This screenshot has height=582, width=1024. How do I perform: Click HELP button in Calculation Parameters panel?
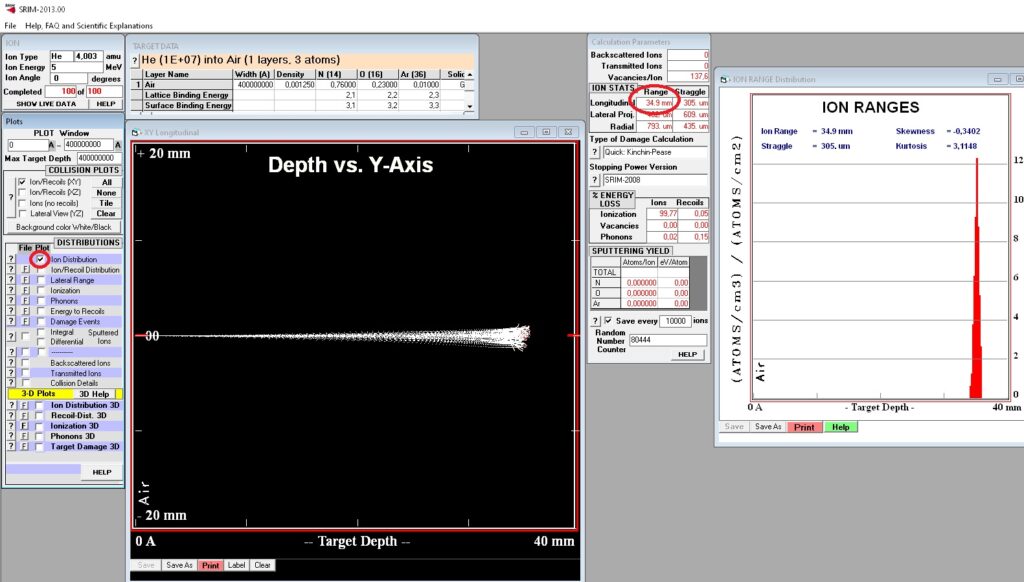688,355
